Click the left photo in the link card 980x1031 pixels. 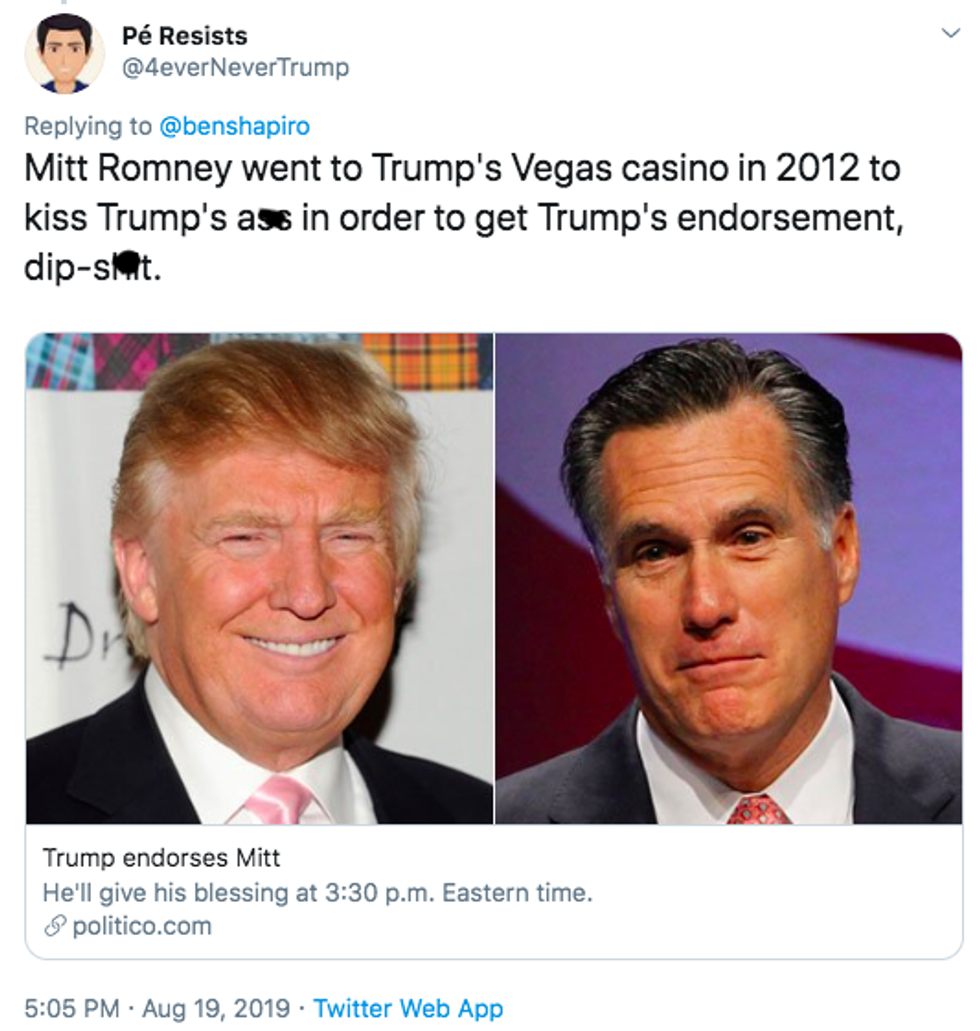tap(260, 578)
